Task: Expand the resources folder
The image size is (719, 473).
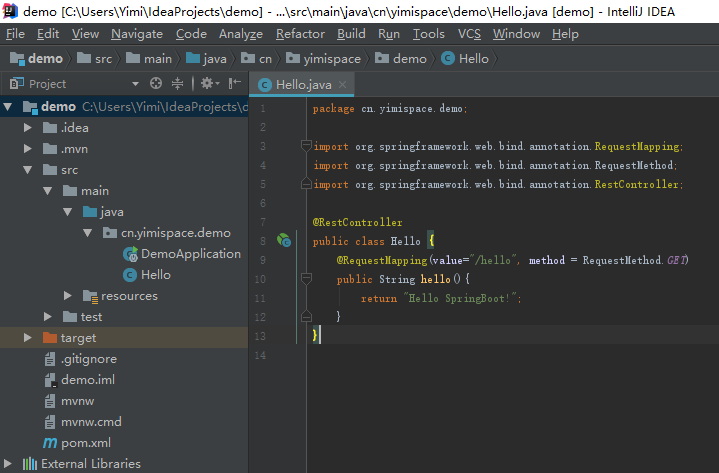Action: 68,296
